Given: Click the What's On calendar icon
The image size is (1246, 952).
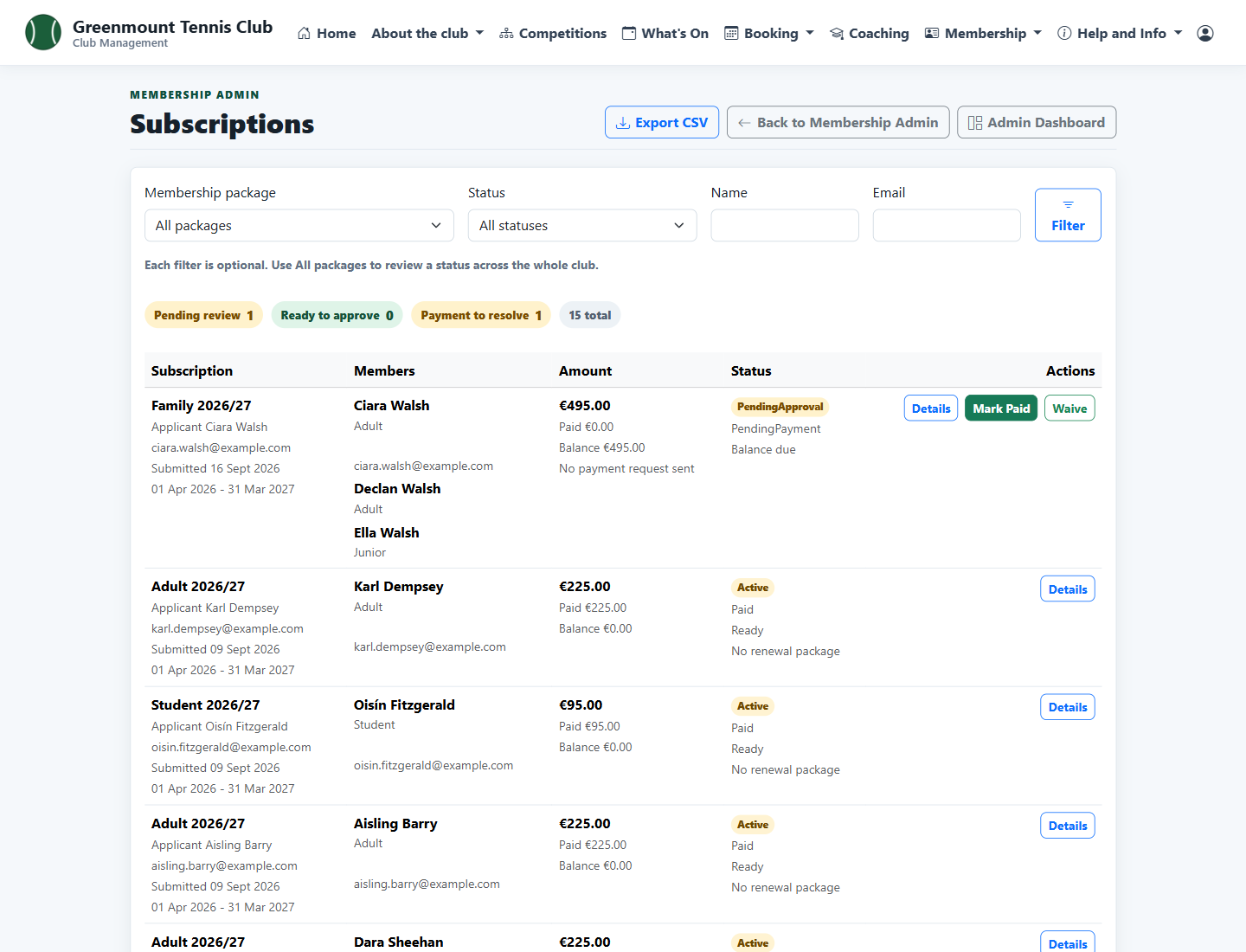Looking at the screenshot, I should [629, 34].
